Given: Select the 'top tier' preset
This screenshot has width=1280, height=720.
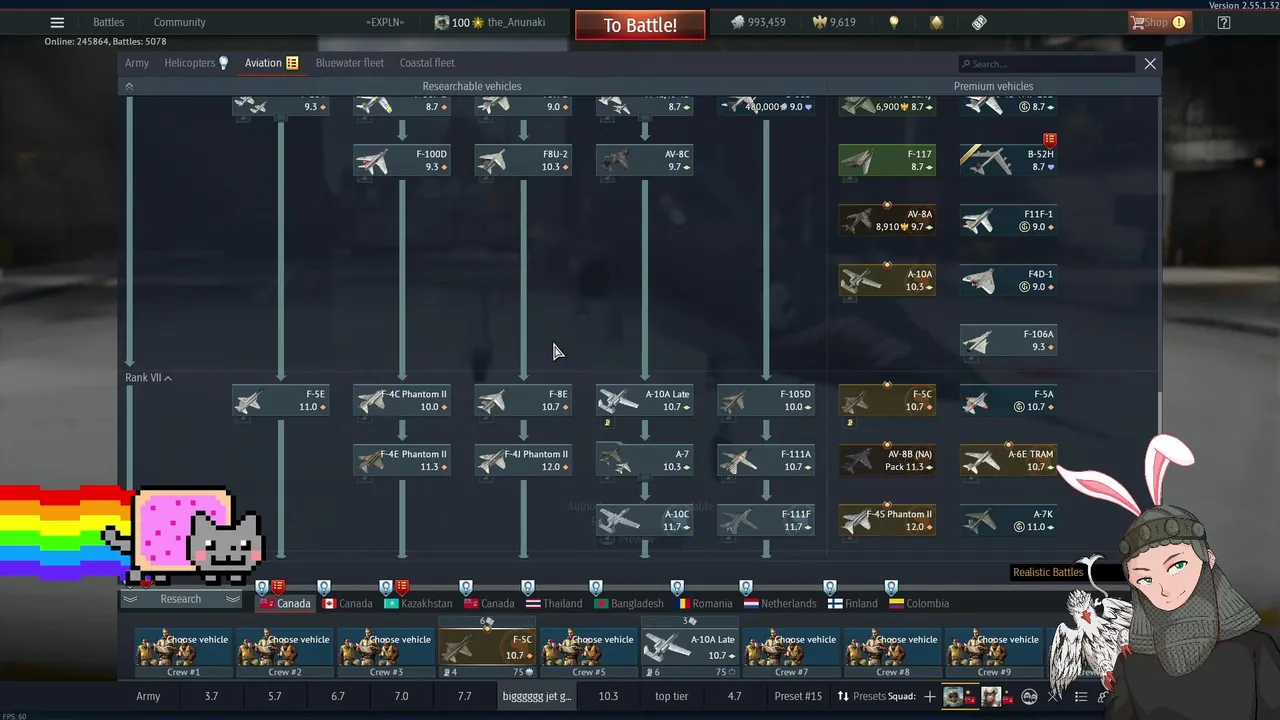Looking at the screenshot, I should pos(672,696).
